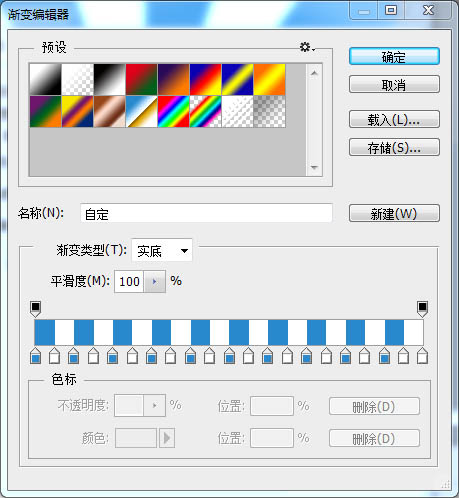
Task: Focus the 名称 name field containing 自定
Action: coord(206,213)
